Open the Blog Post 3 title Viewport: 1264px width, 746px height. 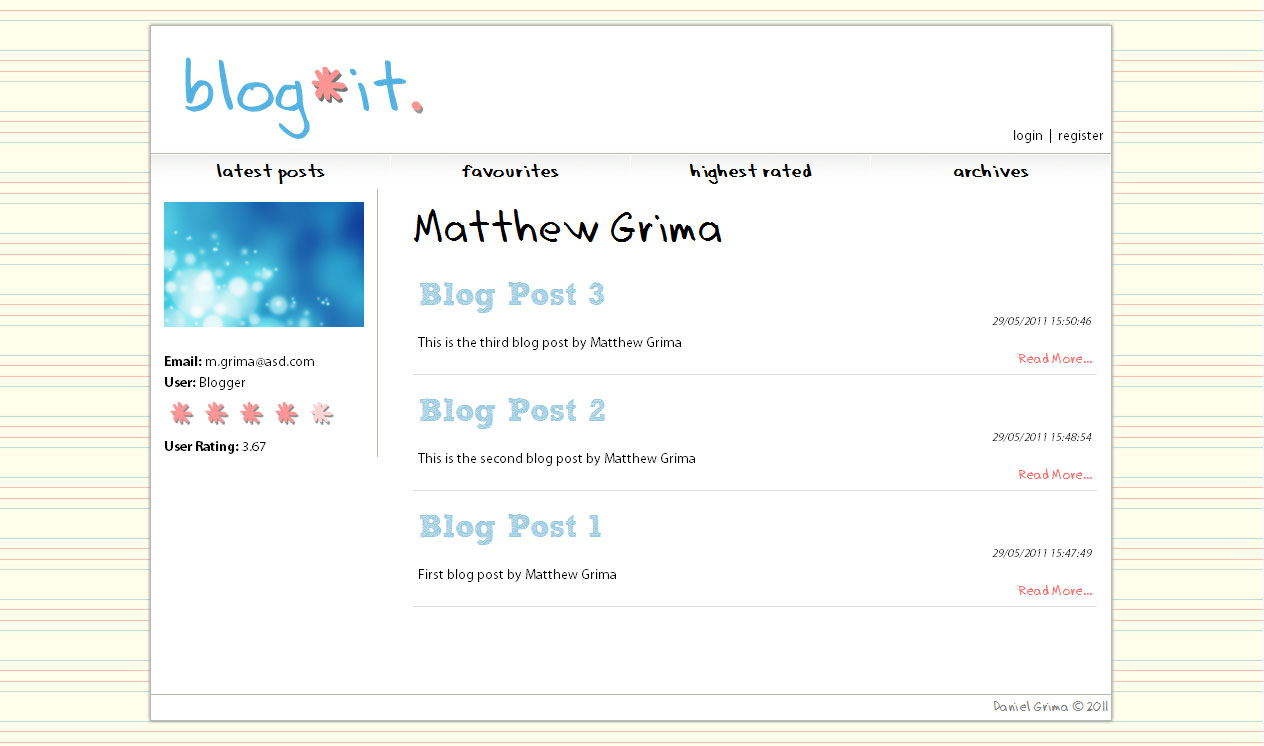point(512,295)
